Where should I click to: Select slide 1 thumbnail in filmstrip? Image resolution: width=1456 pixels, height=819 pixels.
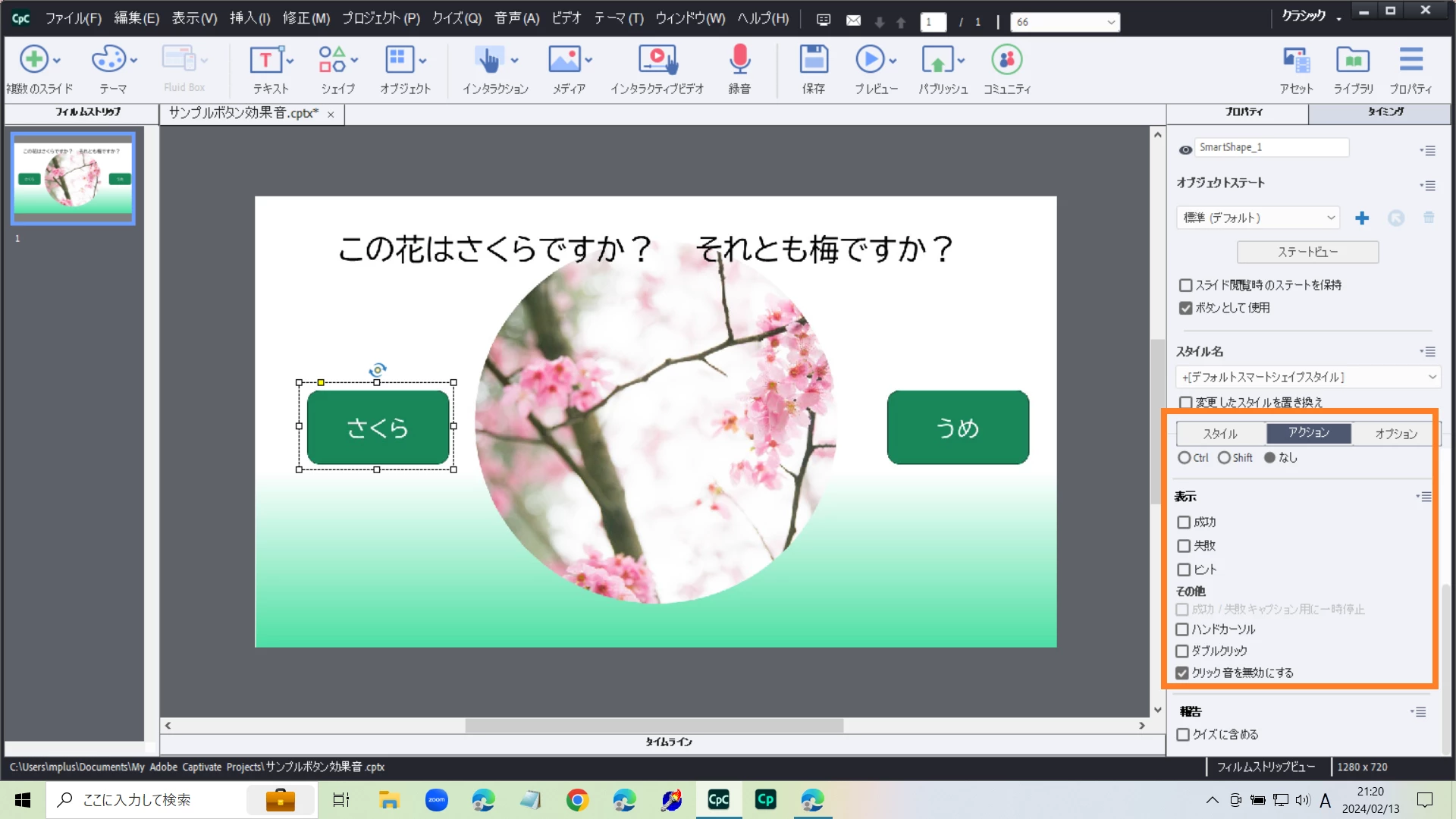point(73,178)
